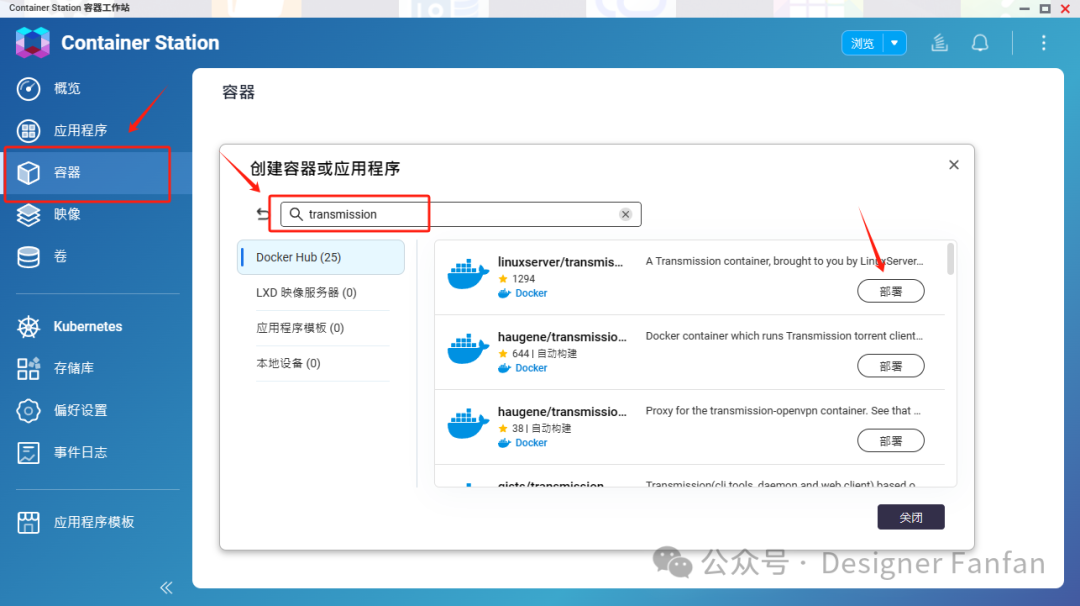Click the magnifier icon in search field
This screenshot has height=606, width=1080.
pos(296,214)
